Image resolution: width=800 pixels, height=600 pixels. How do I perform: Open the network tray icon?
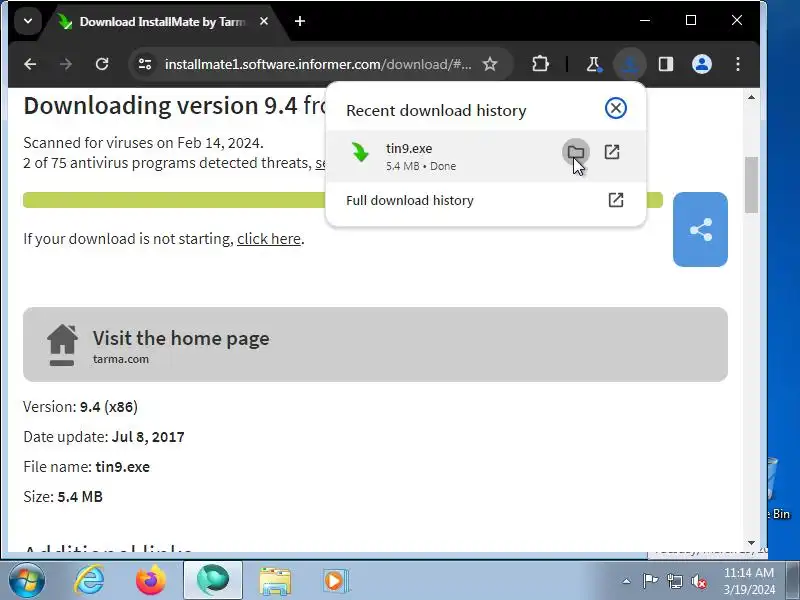coord(674,581)
